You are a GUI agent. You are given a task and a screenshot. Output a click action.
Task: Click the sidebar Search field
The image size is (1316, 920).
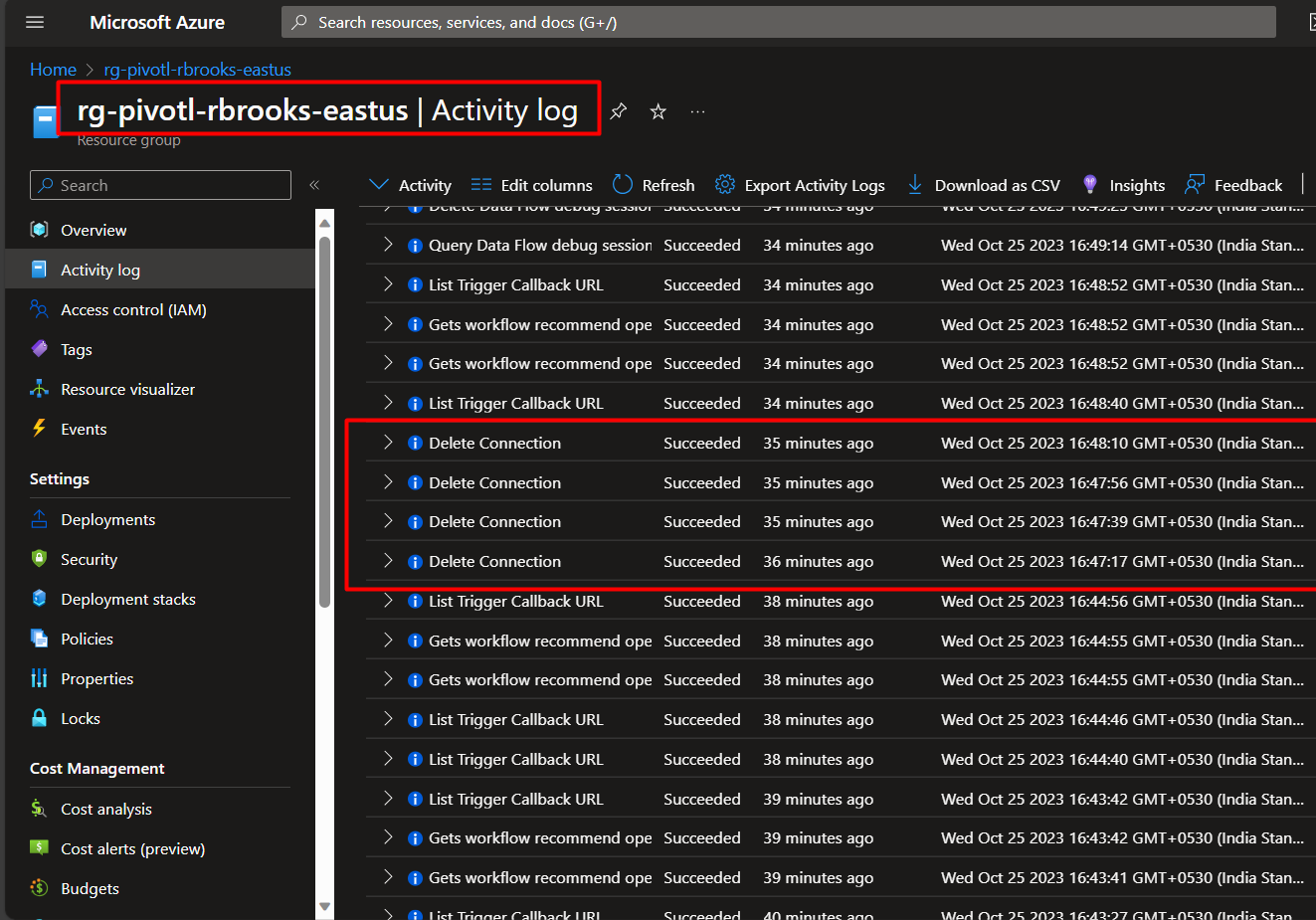(159, 185)
